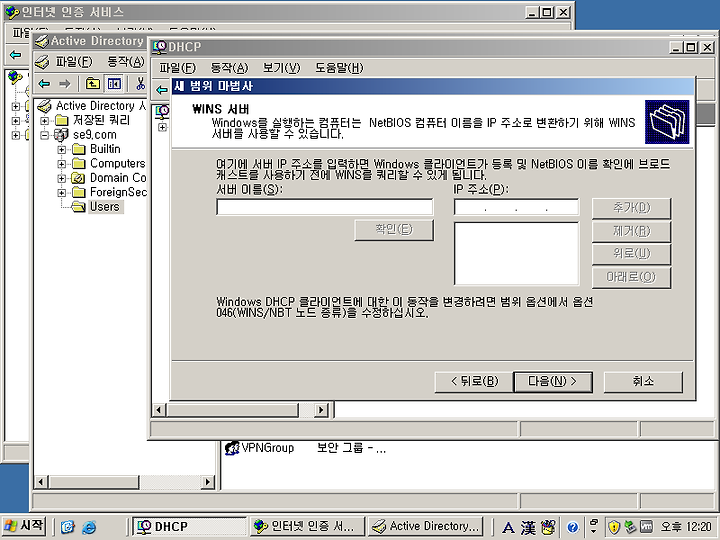Cancel the wizard with 취소

tap(643, 382)
